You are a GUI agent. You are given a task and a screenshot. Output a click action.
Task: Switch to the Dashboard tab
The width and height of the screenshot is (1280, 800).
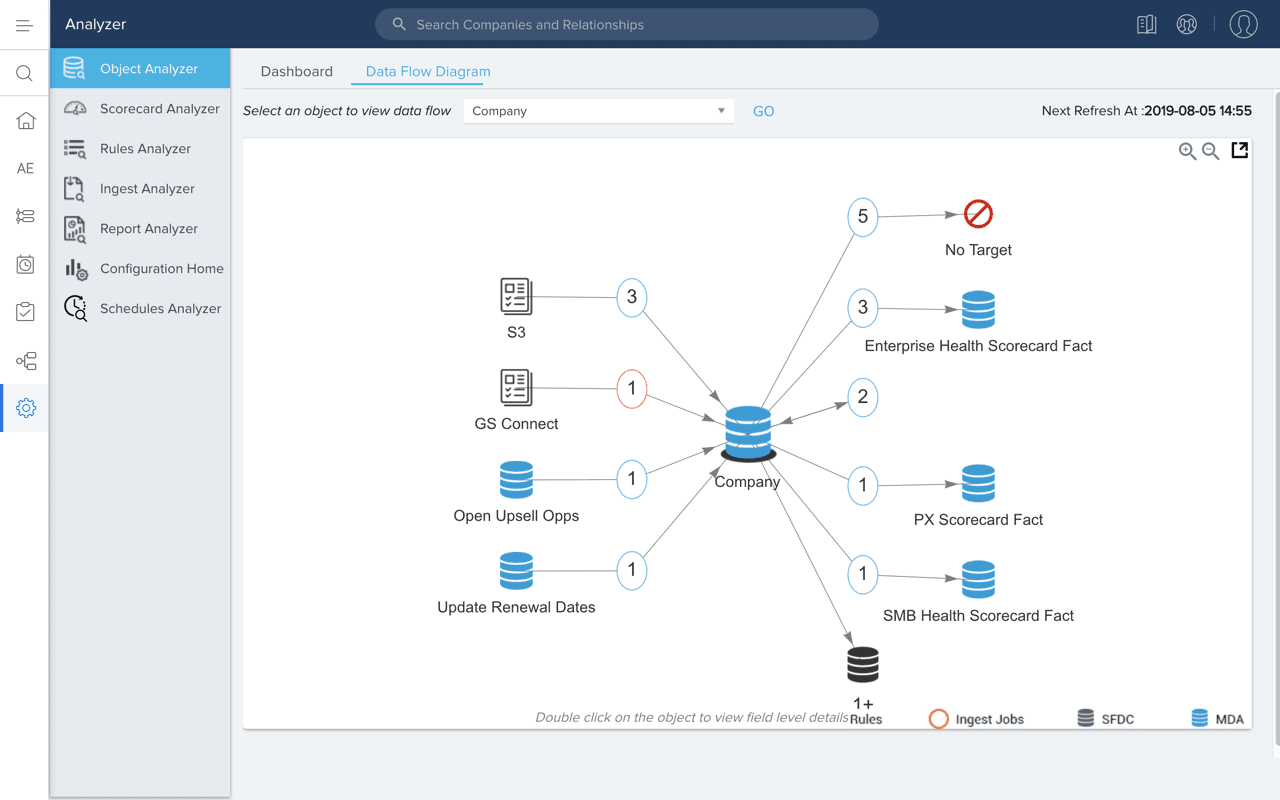[x=296, y=72]
